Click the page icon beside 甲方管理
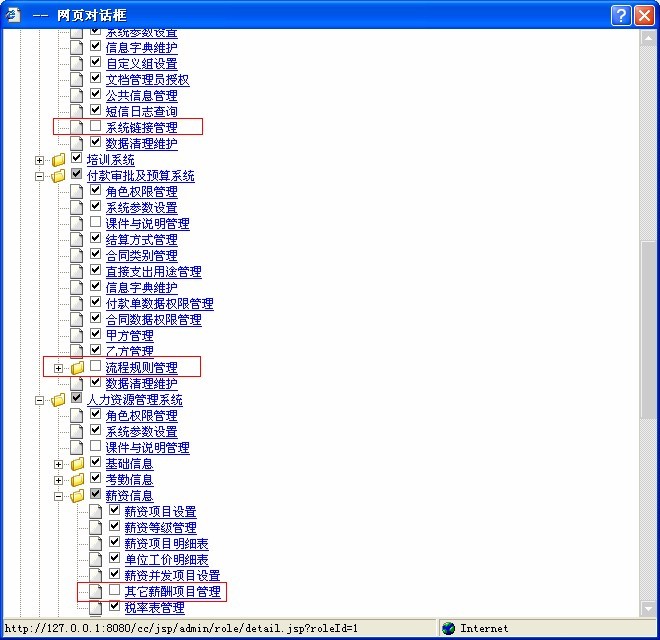The width and height of the screenshot is (660, 640). 77,335
